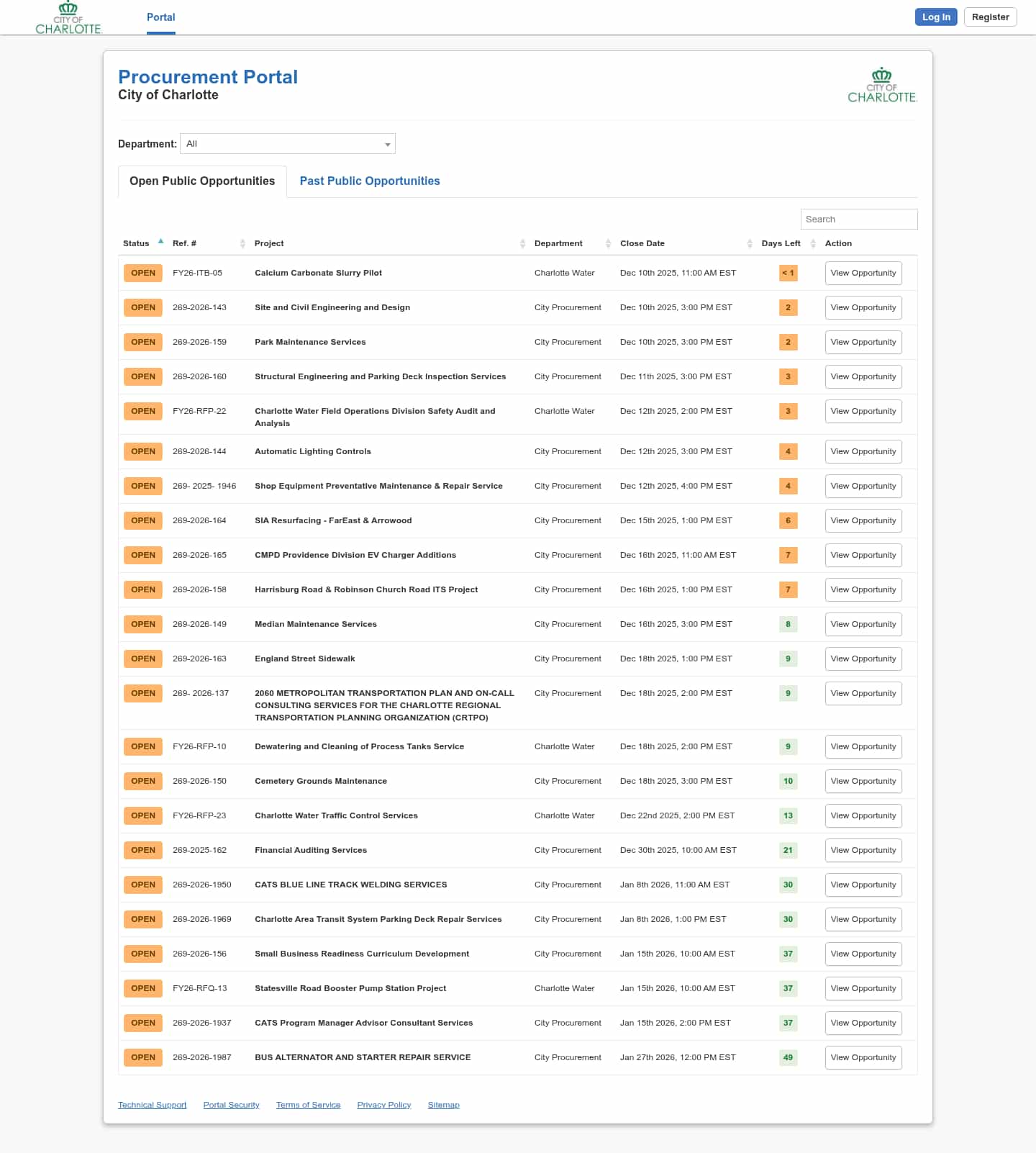Click the Dewatering and Cleaning of Process Tanks project
Screen dimensions: 1036x1153
pyautogui.click(x=360, y=747)
